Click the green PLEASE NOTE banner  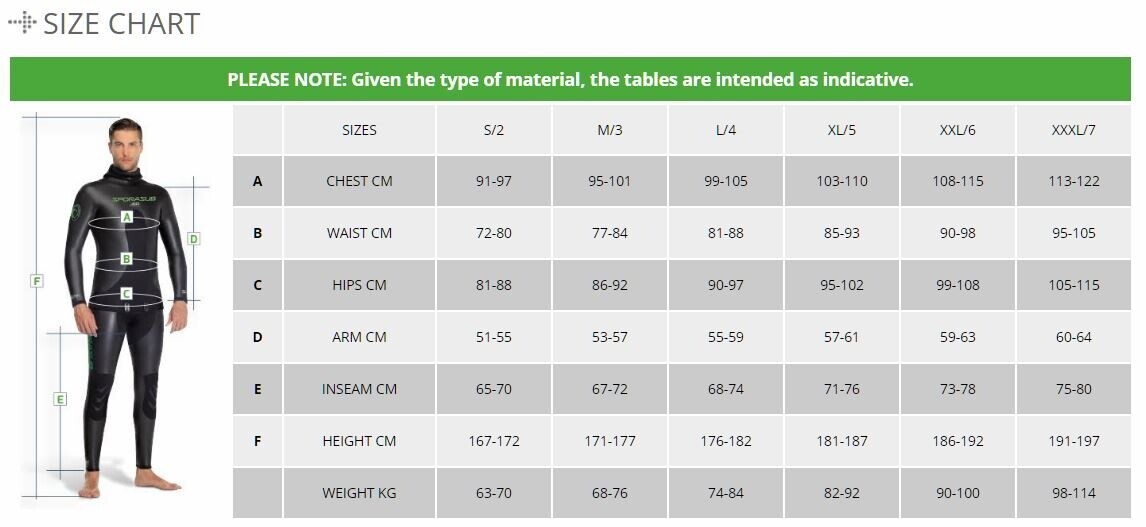[x=570, y=79]
